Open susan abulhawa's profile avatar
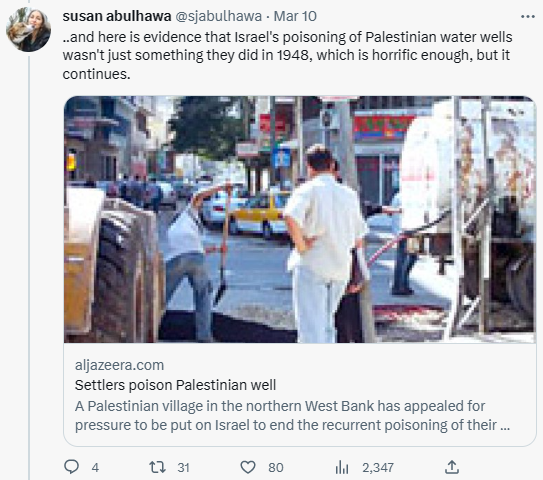 [28, 29]
